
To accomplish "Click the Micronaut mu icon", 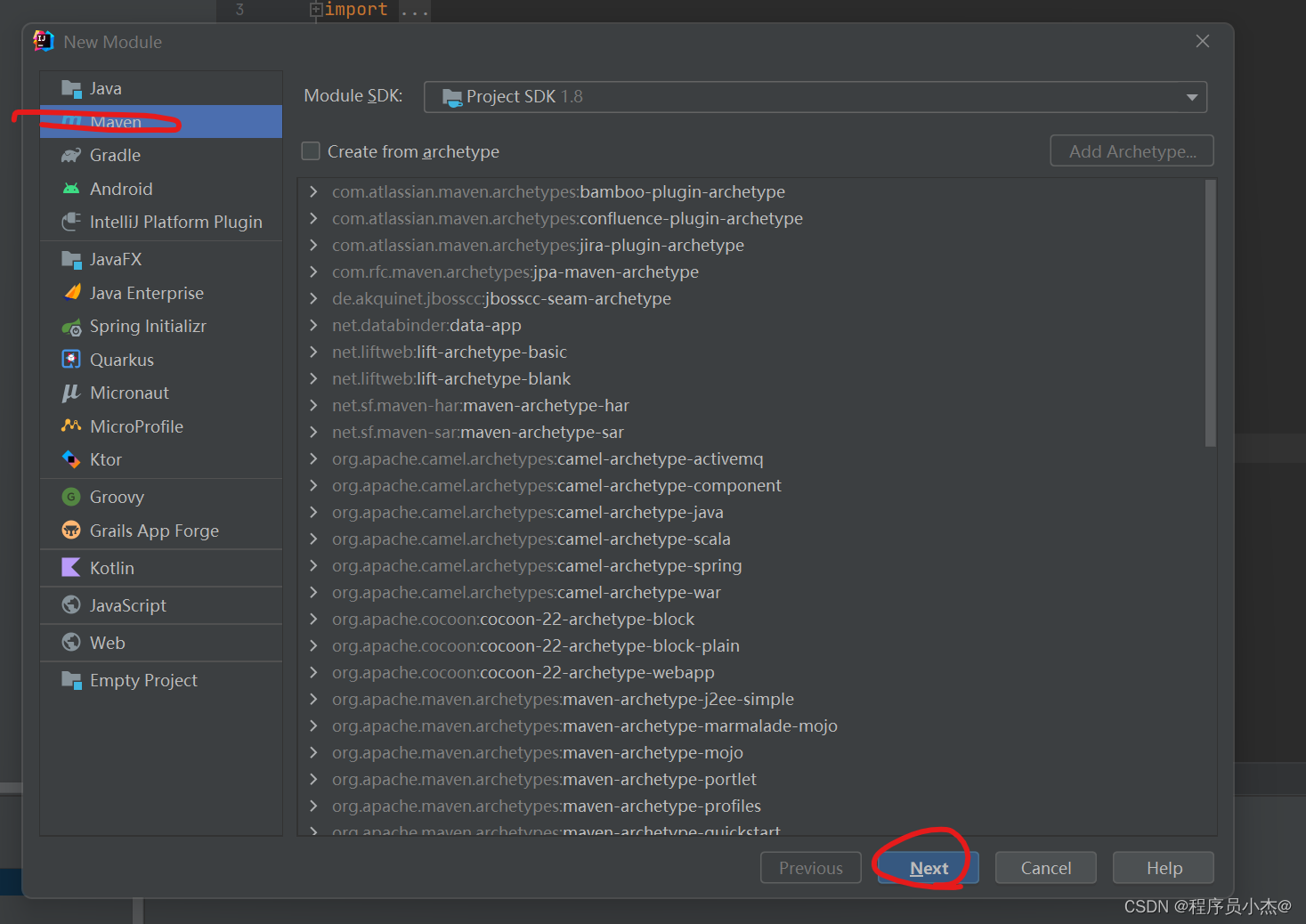I will coord(71,393).
